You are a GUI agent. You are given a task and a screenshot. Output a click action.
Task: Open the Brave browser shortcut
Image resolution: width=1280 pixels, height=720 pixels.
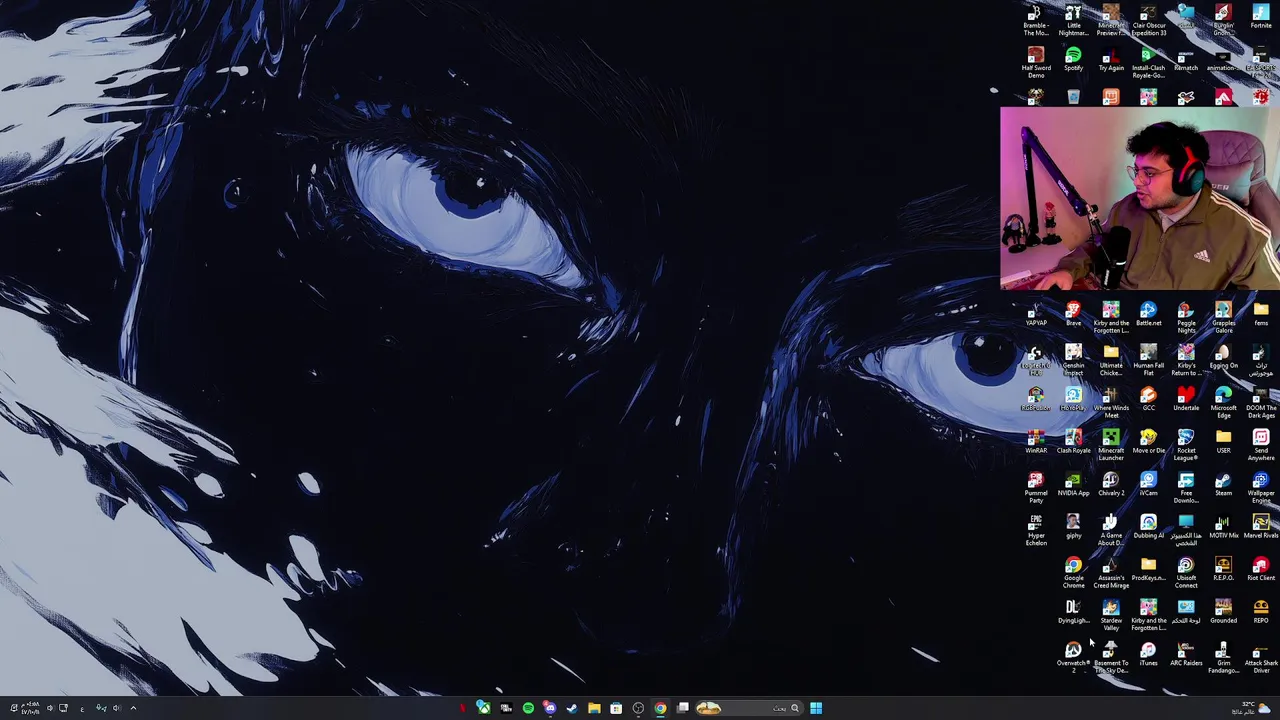(x=1073, y=315)
